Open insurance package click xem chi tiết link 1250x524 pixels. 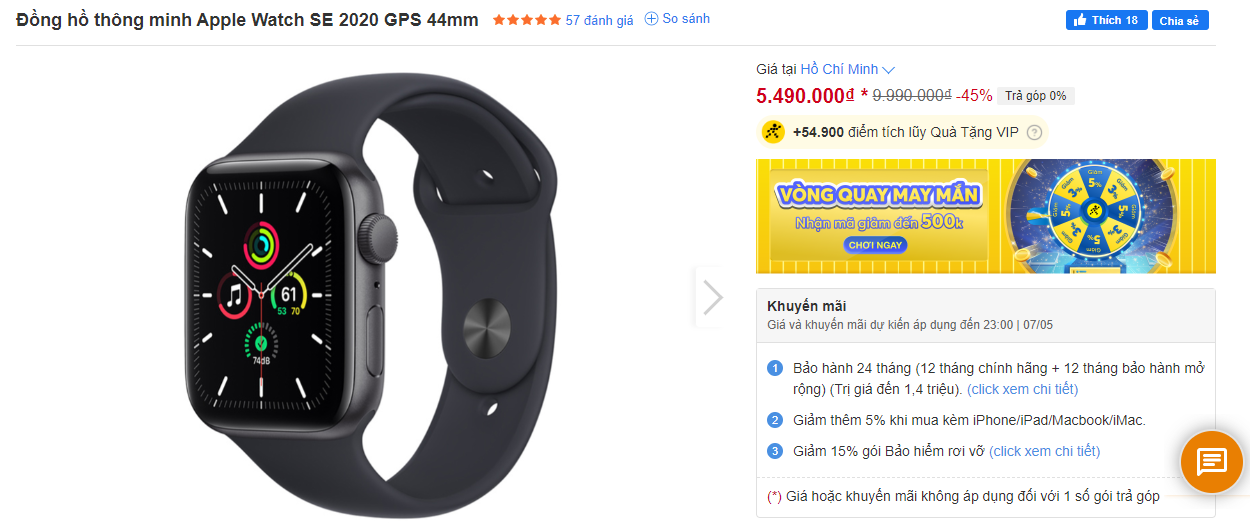point(1044,451)
